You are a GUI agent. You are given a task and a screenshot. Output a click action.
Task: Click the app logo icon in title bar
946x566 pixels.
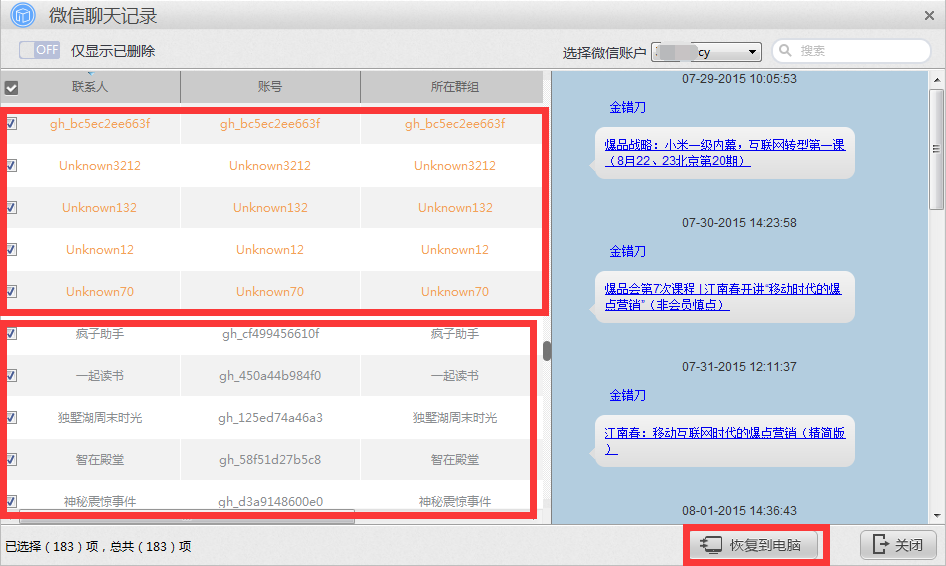[x=23, y=15]
